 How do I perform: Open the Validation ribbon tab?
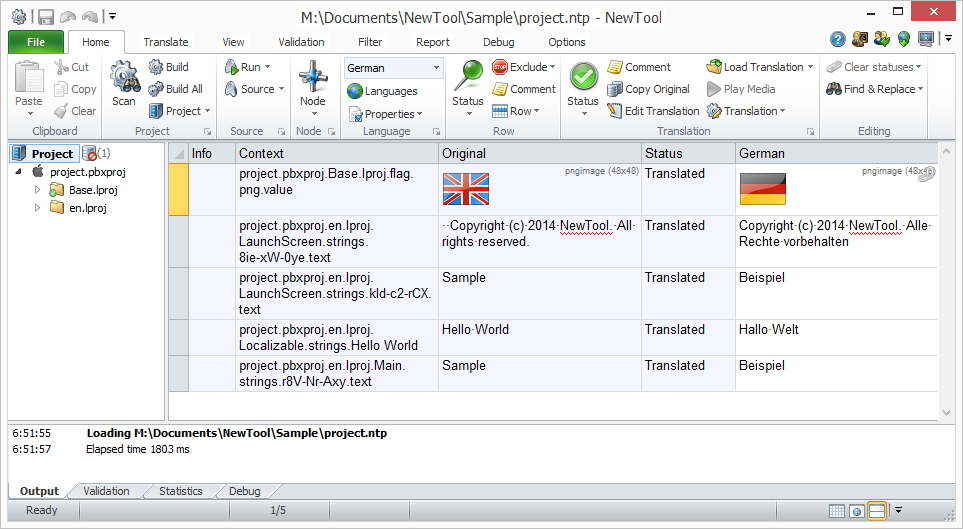[x=301, y=42]
